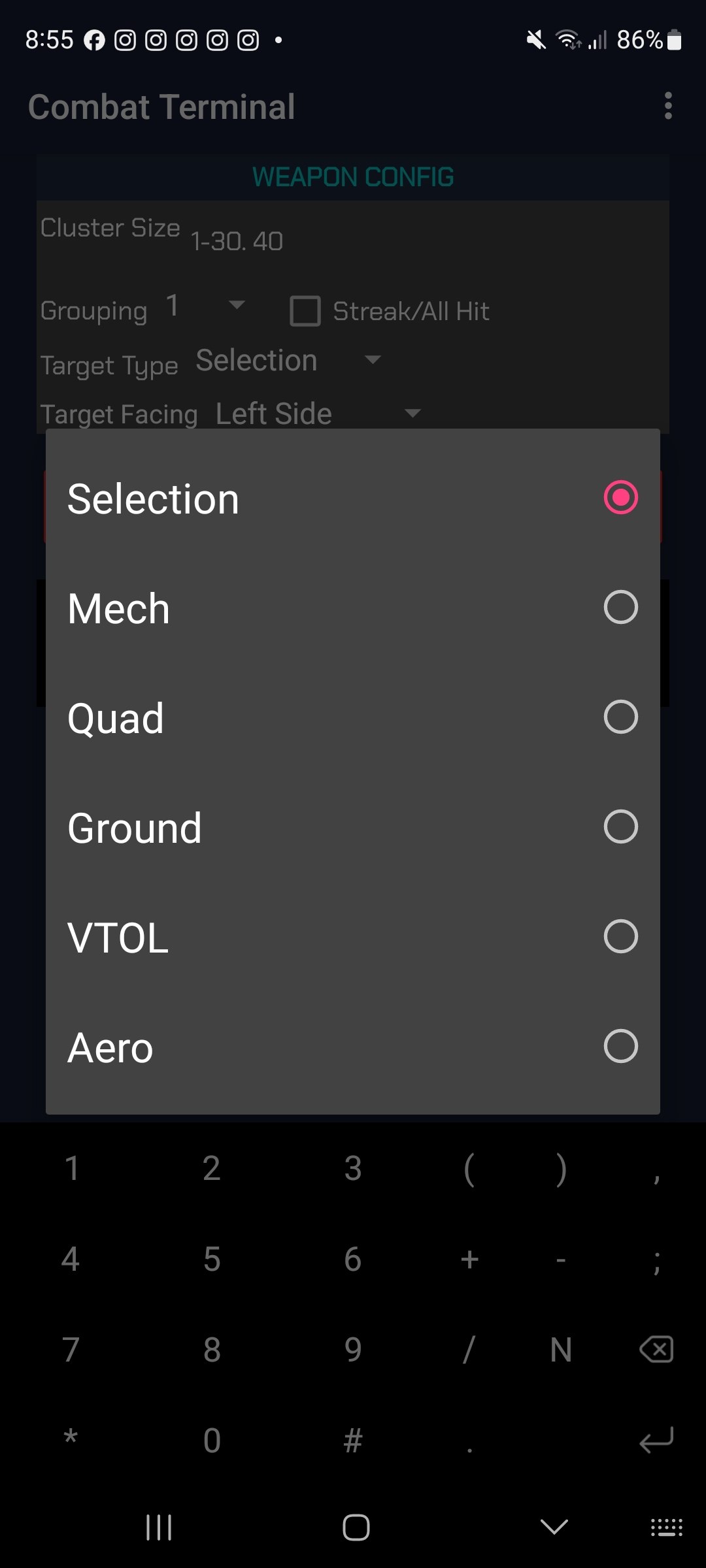Enable the Streak/All Hit checkbox
The width and height of the screenshot is (706, 1568).
[305, 311]
